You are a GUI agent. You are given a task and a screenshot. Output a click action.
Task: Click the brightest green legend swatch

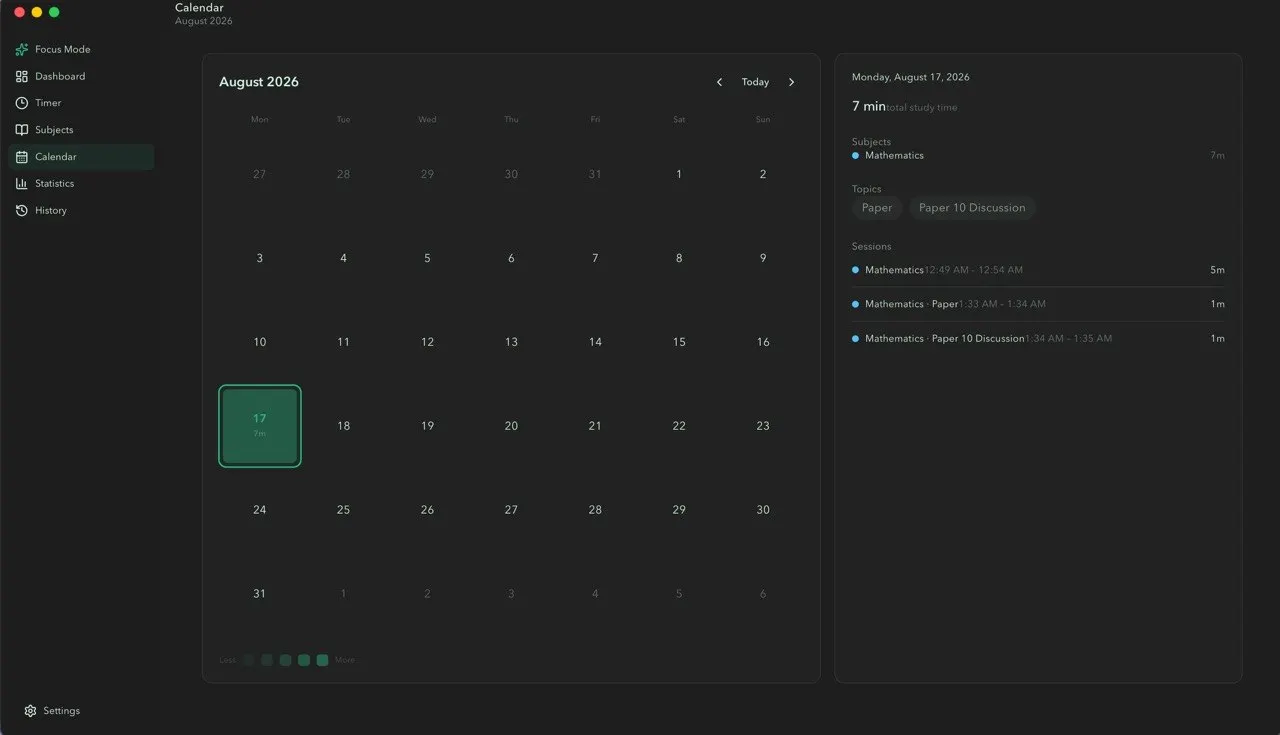322,660
